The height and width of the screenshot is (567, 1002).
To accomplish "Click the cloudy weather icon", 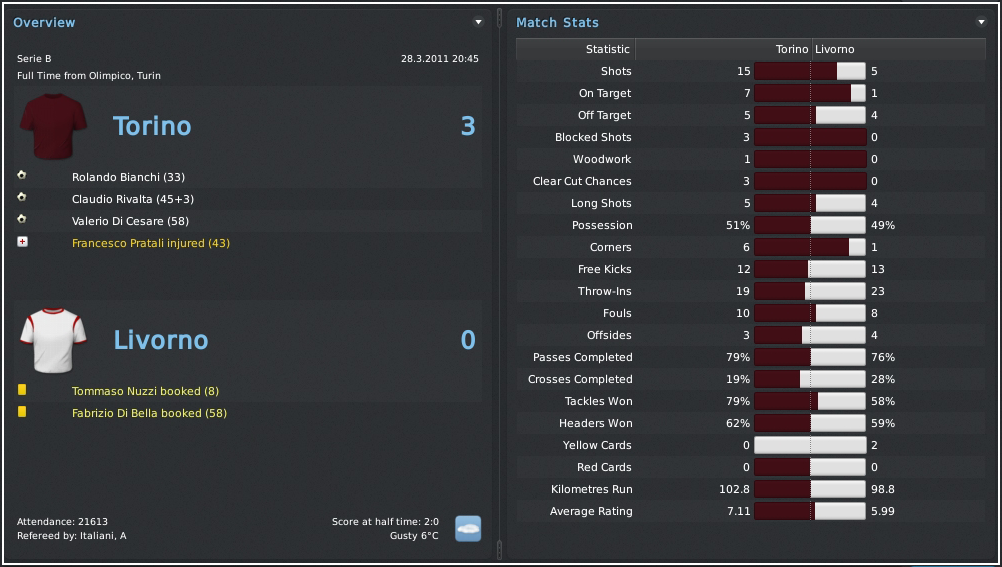I will [468, 529].
